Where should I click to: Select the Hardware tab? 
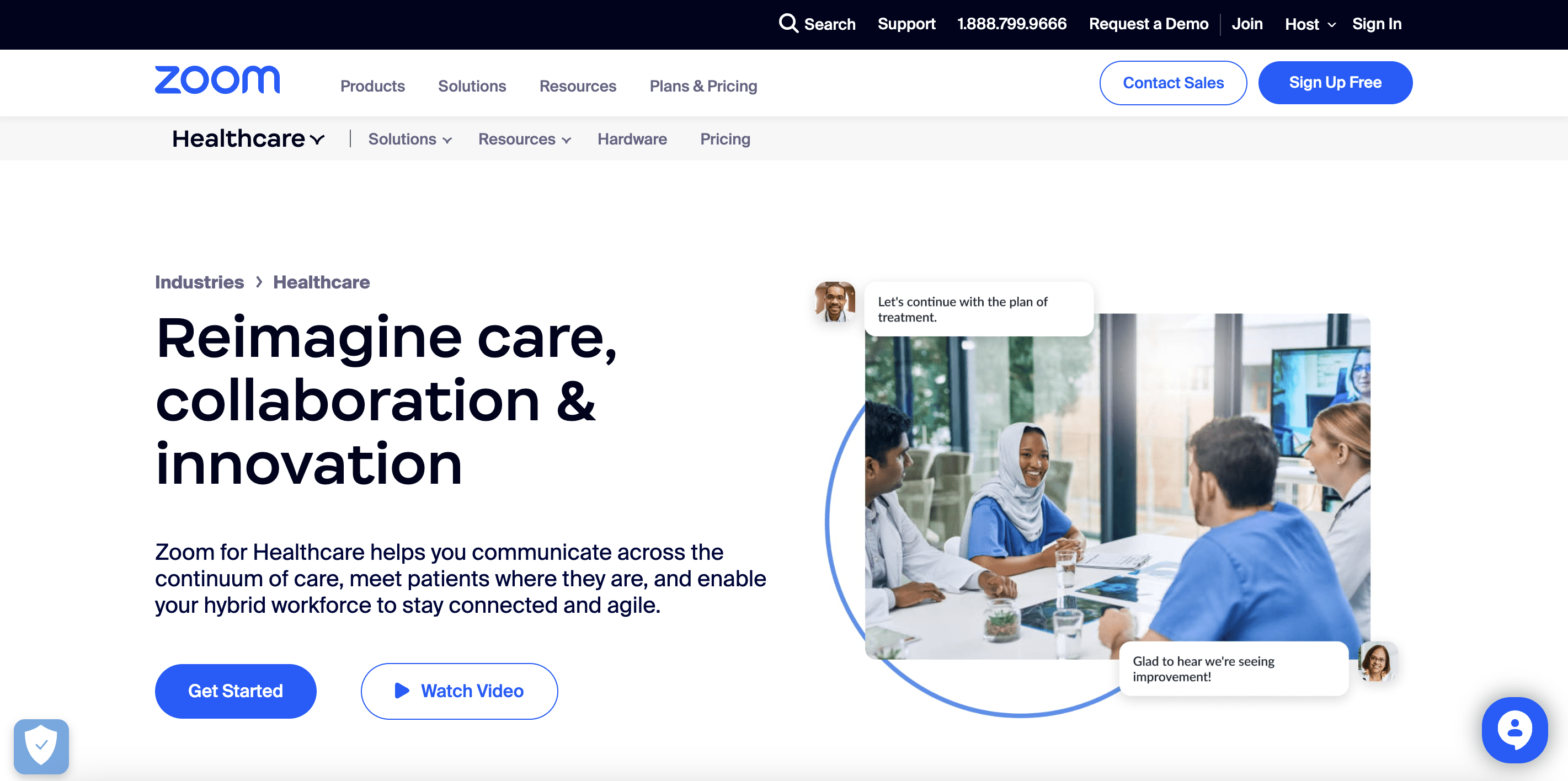(632, 139)
